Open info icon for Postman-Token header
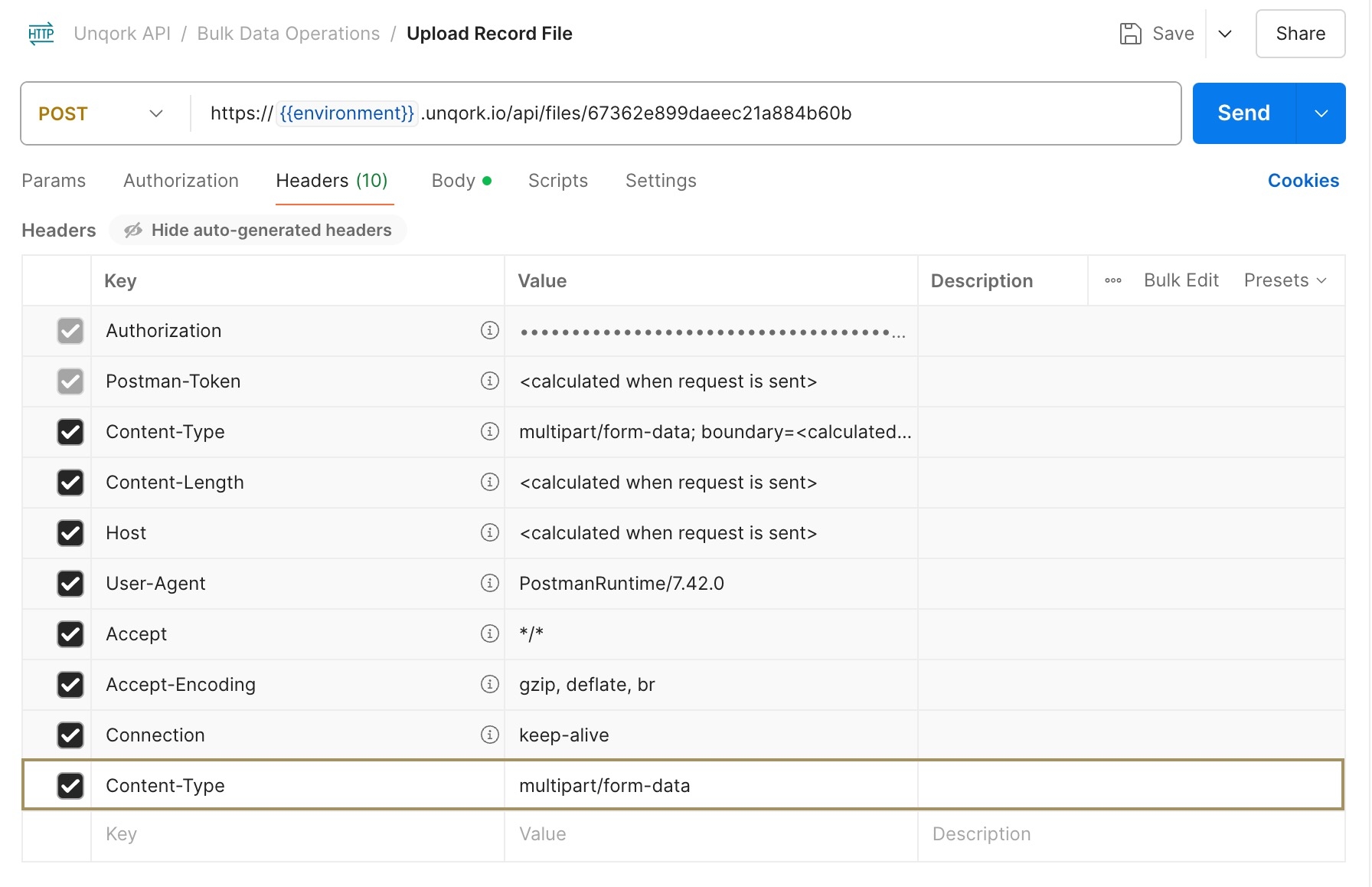The width and height of the screenshot is (1372, 887). click(x=489, y=381)
